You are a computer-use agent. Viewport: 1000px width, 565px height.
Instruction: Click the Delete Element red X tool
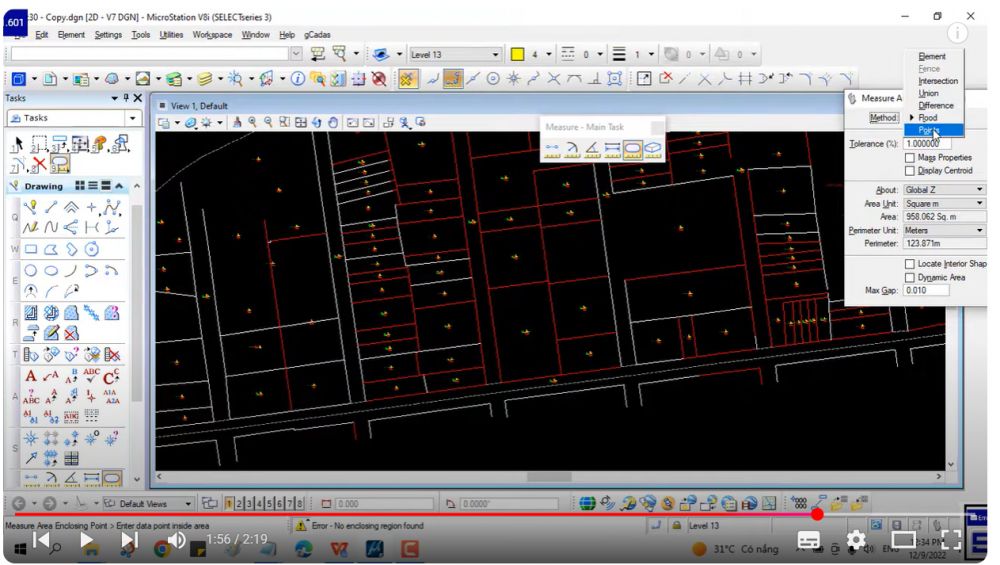(x=38, y=164)
